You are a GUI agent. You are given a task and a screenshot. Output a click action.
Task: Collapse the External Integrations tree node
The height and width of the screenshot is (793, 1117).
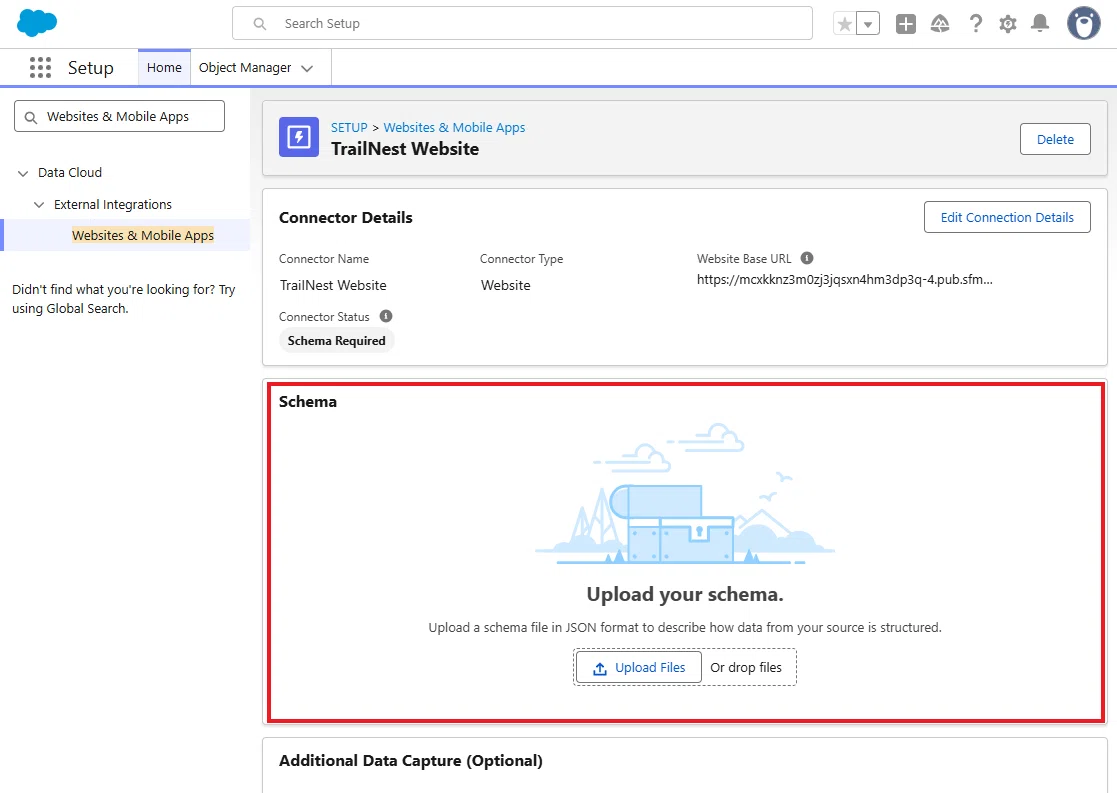click(39, 205)
